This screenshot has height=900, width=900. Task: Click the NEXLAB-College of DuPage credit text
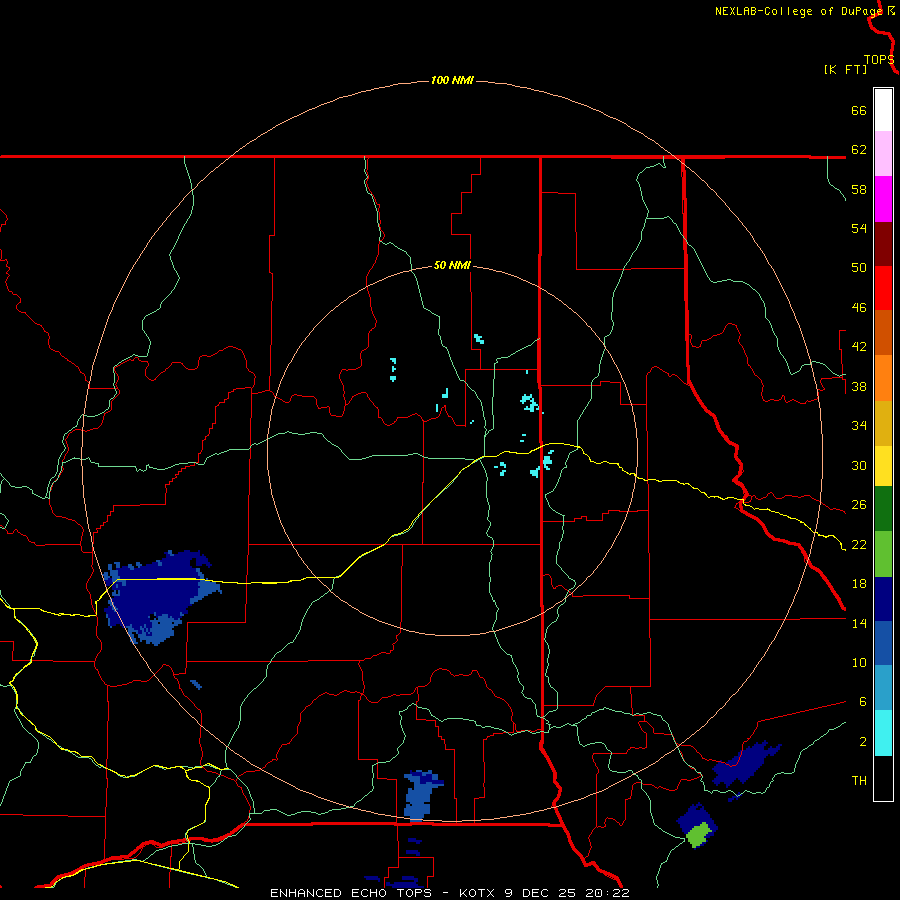tap(798, 11)
